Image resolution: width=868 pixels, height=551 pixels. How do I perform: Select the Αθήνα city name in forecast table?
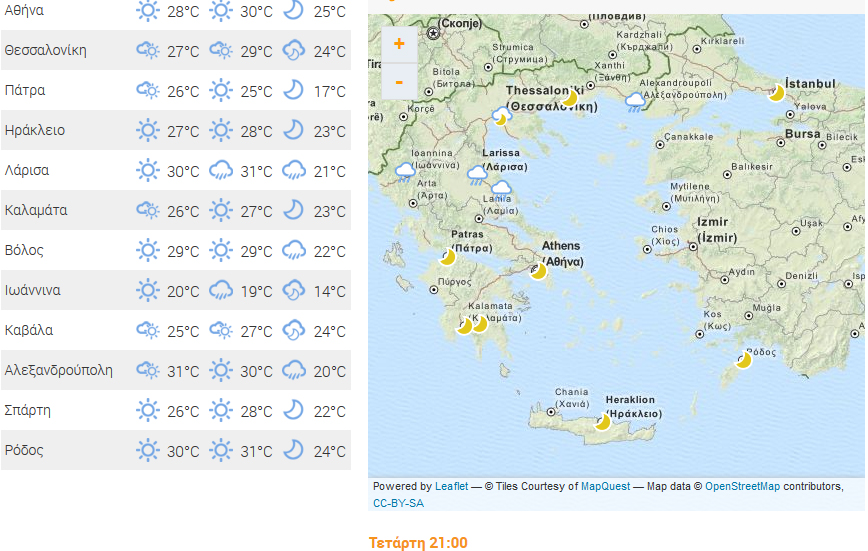click(x=23, y=11)
